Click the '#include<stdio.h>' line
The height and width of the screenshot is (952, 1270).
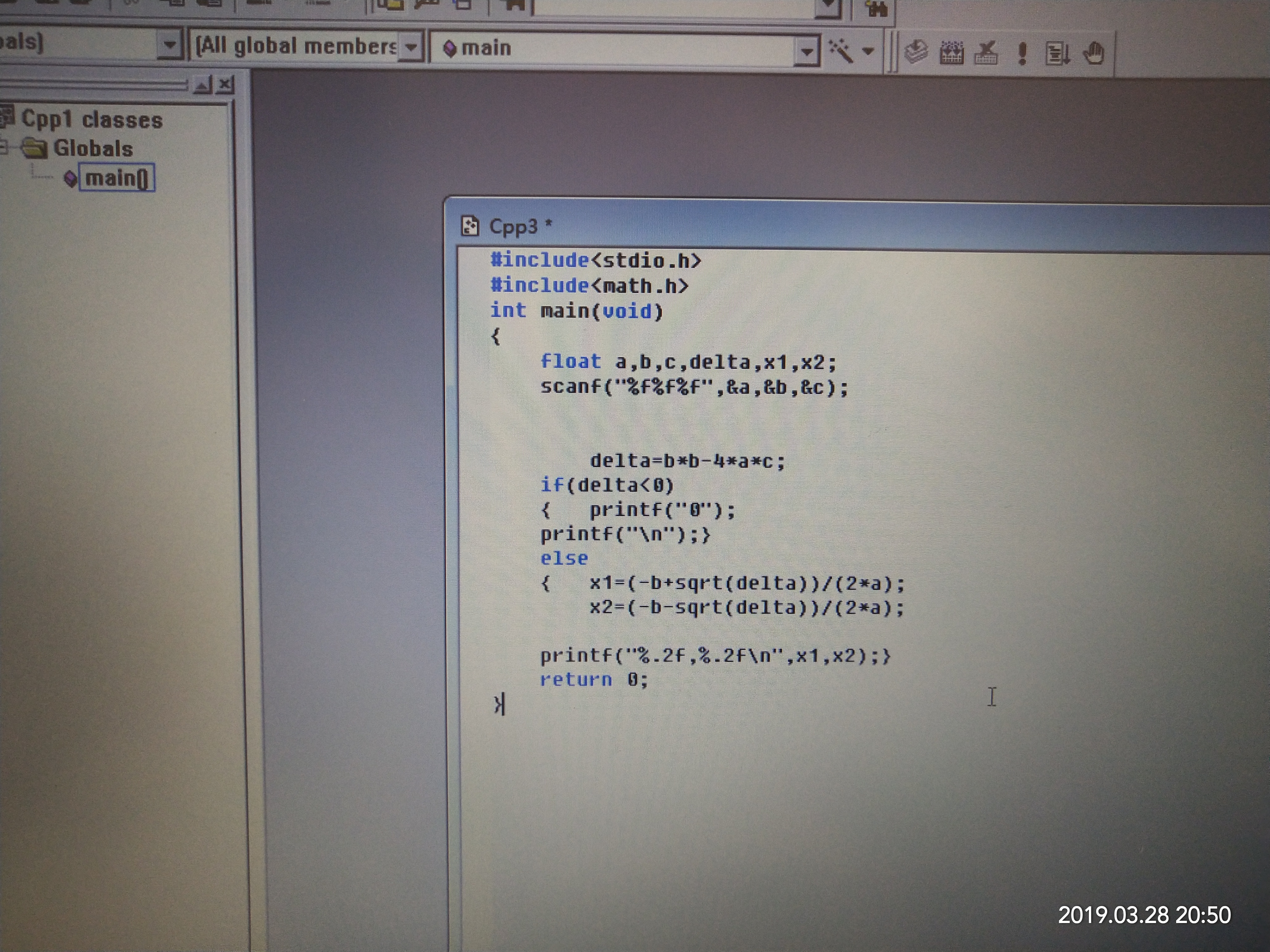595,261
